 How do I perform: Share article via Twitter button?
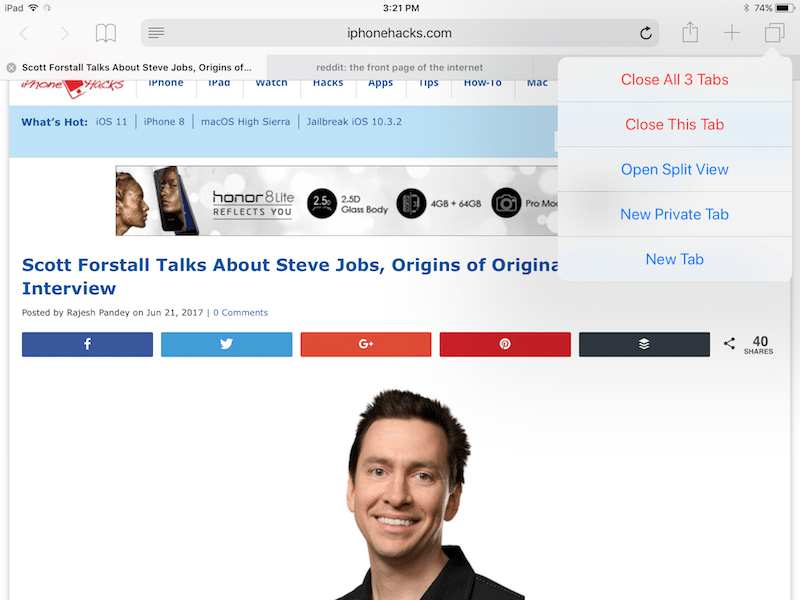[x=226, y=344]
